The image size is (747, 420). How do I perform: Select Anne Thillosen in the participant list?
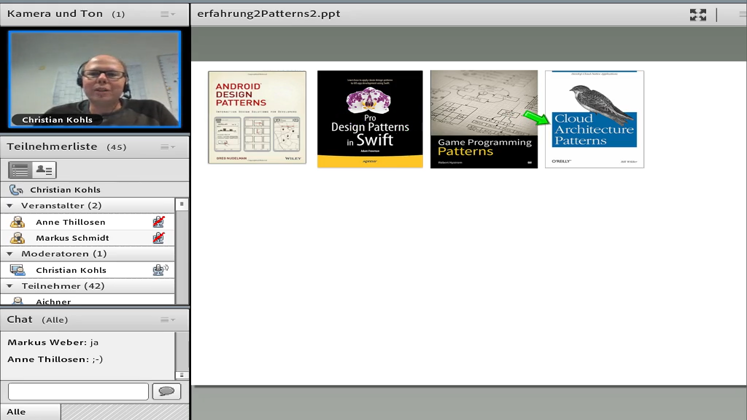click(70, 222)
